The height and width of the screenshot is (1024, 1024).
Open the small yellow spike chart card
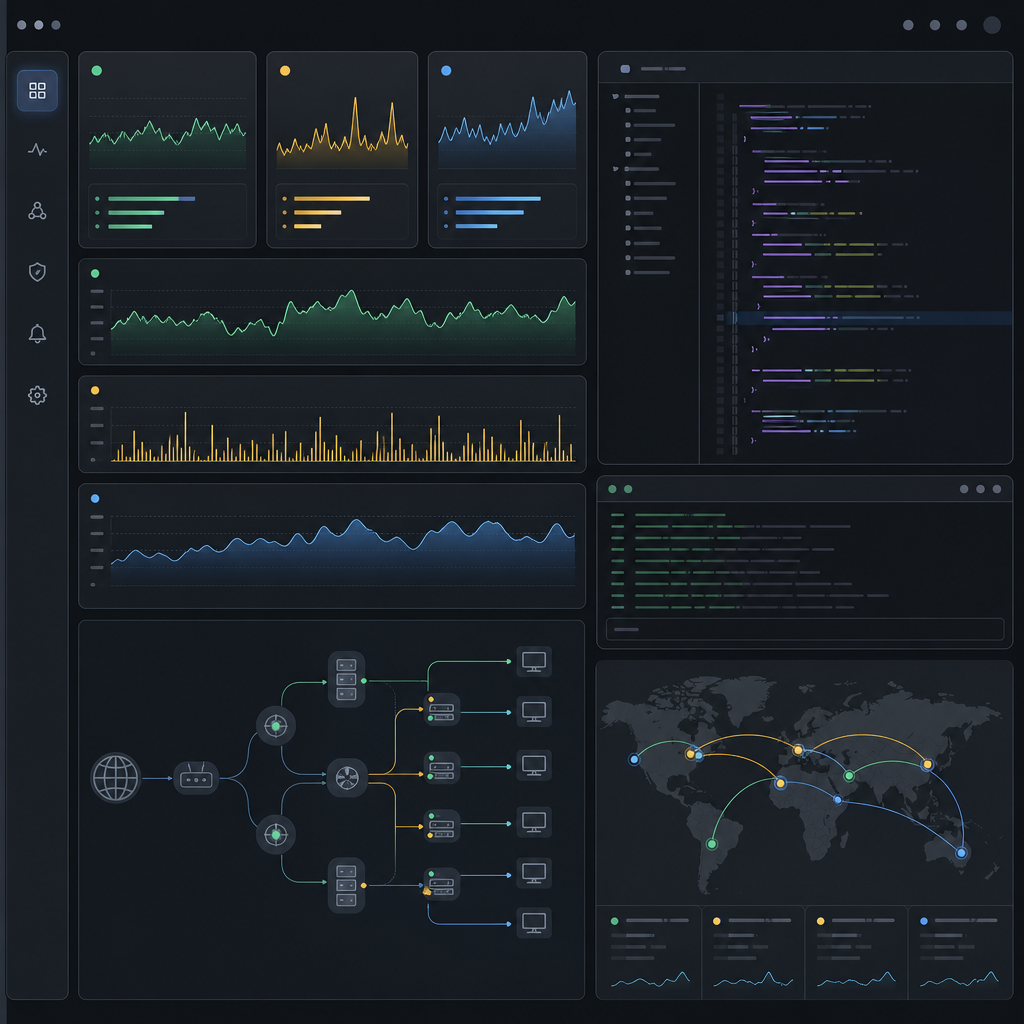click(x=342, y=150)
